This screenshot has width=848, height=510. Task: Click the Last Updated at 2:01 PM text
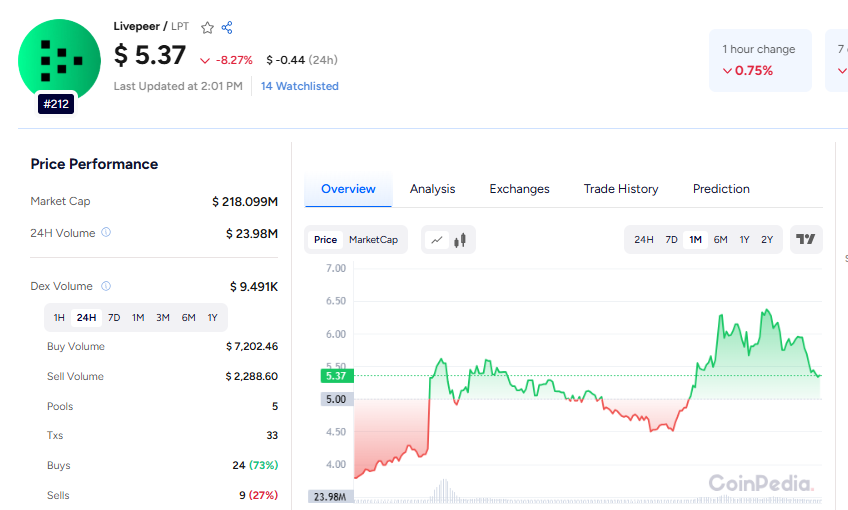[x=178, y=87]
